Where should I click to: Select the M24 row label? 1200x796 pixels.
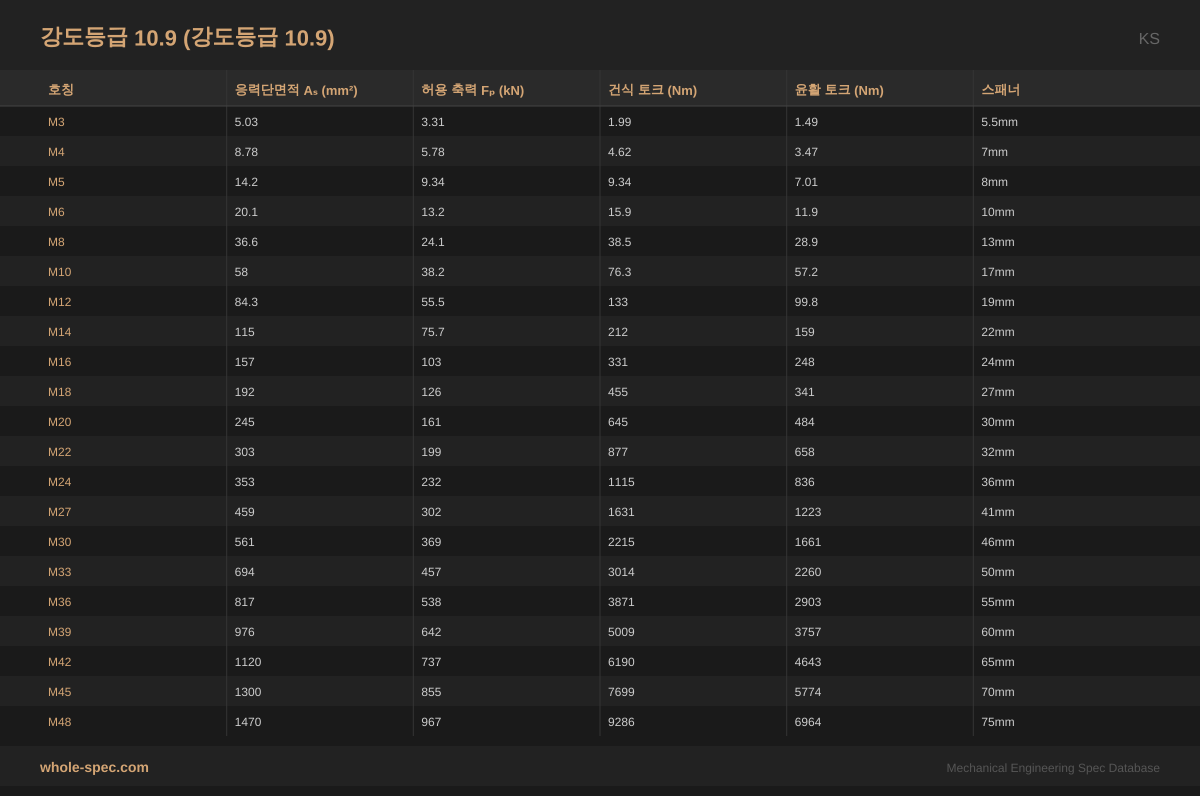click(59, 482)
